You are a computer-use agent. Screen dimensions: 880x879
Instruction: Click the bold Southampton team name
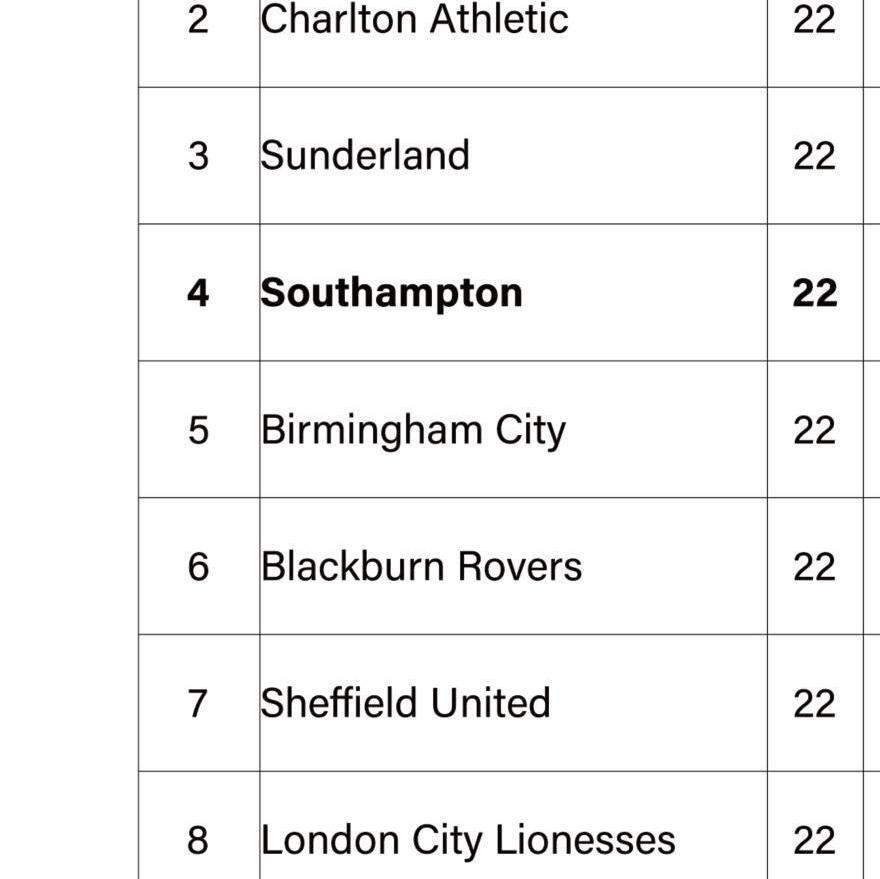coord(391,293)
